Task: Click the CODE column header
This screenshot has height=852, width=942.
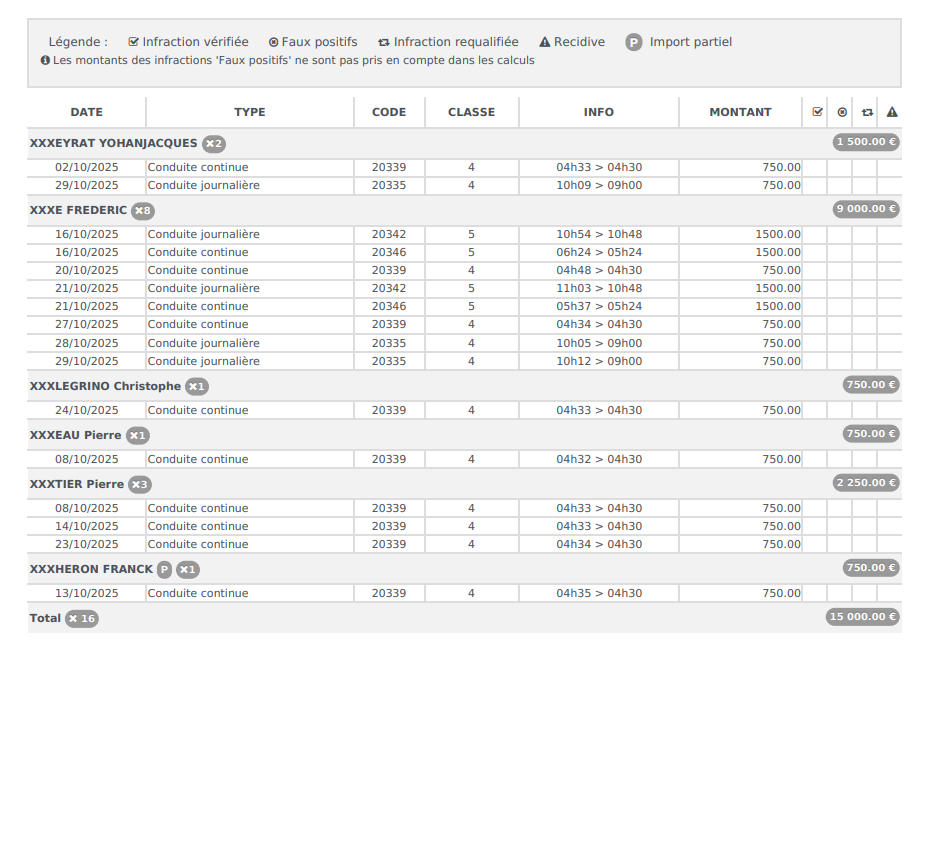Action: click(x=389, y=112)
